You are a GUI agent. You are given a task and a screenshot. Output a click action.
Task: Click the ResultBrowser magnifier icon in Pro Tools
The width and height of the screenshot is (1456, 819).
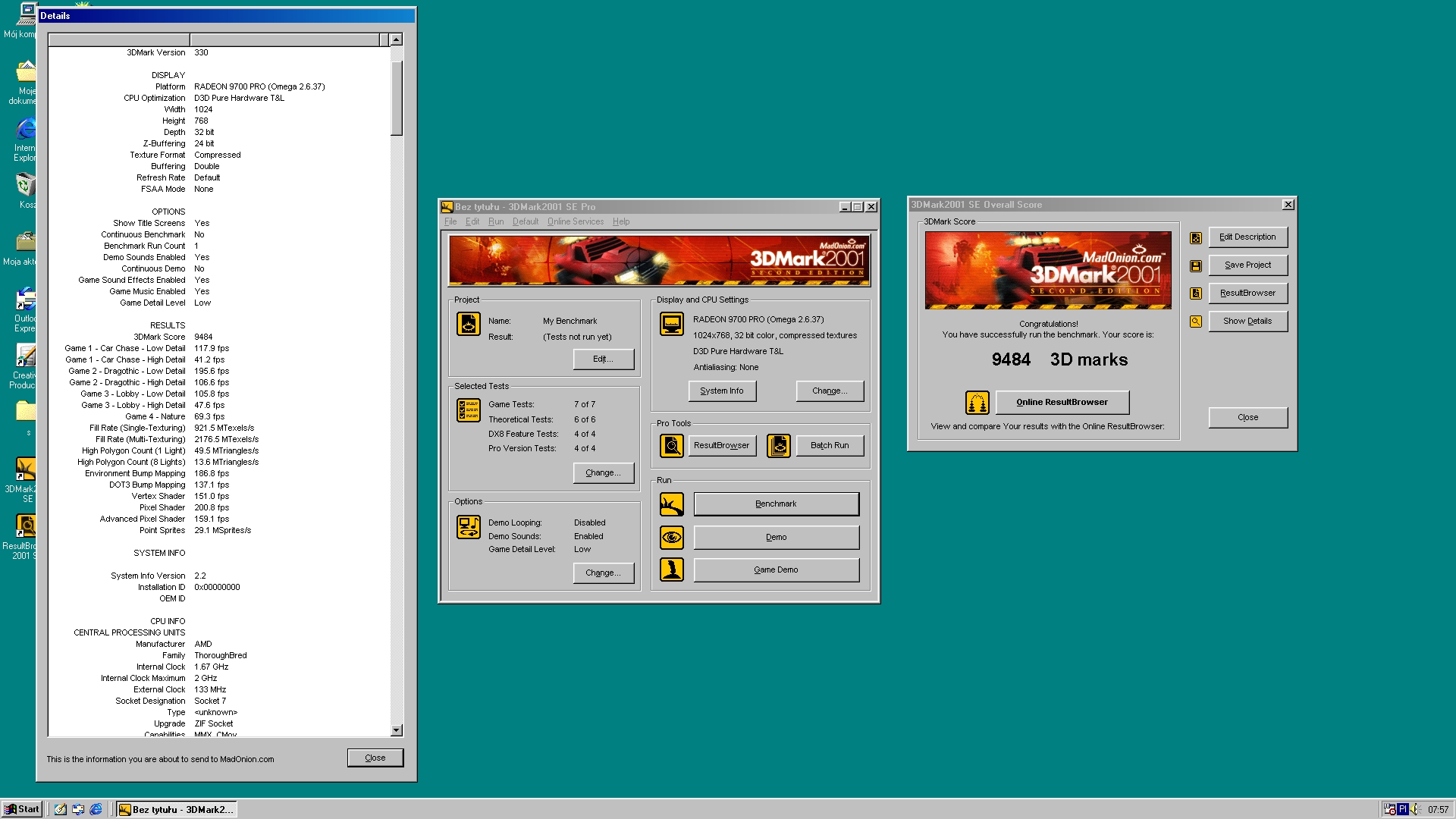671,446
